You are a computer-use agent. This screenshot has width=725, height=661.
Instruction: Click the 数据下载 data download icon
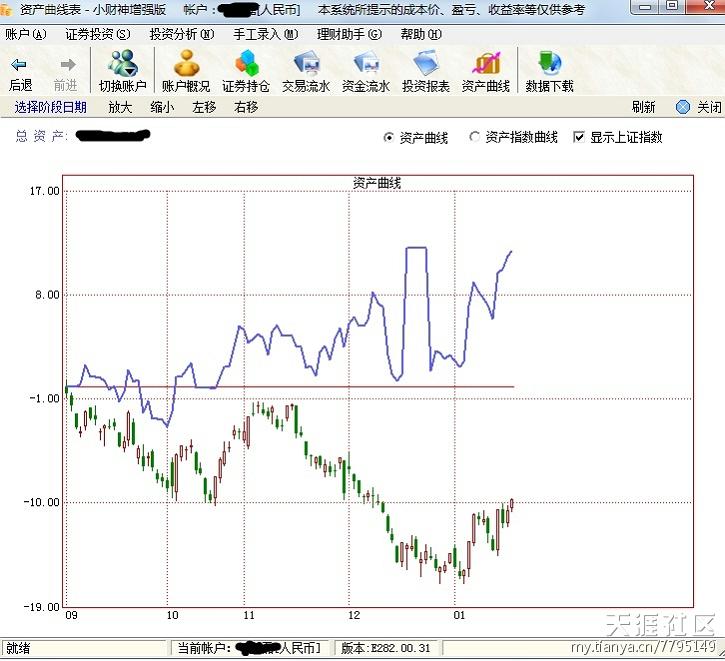click(x=549, y=65)
